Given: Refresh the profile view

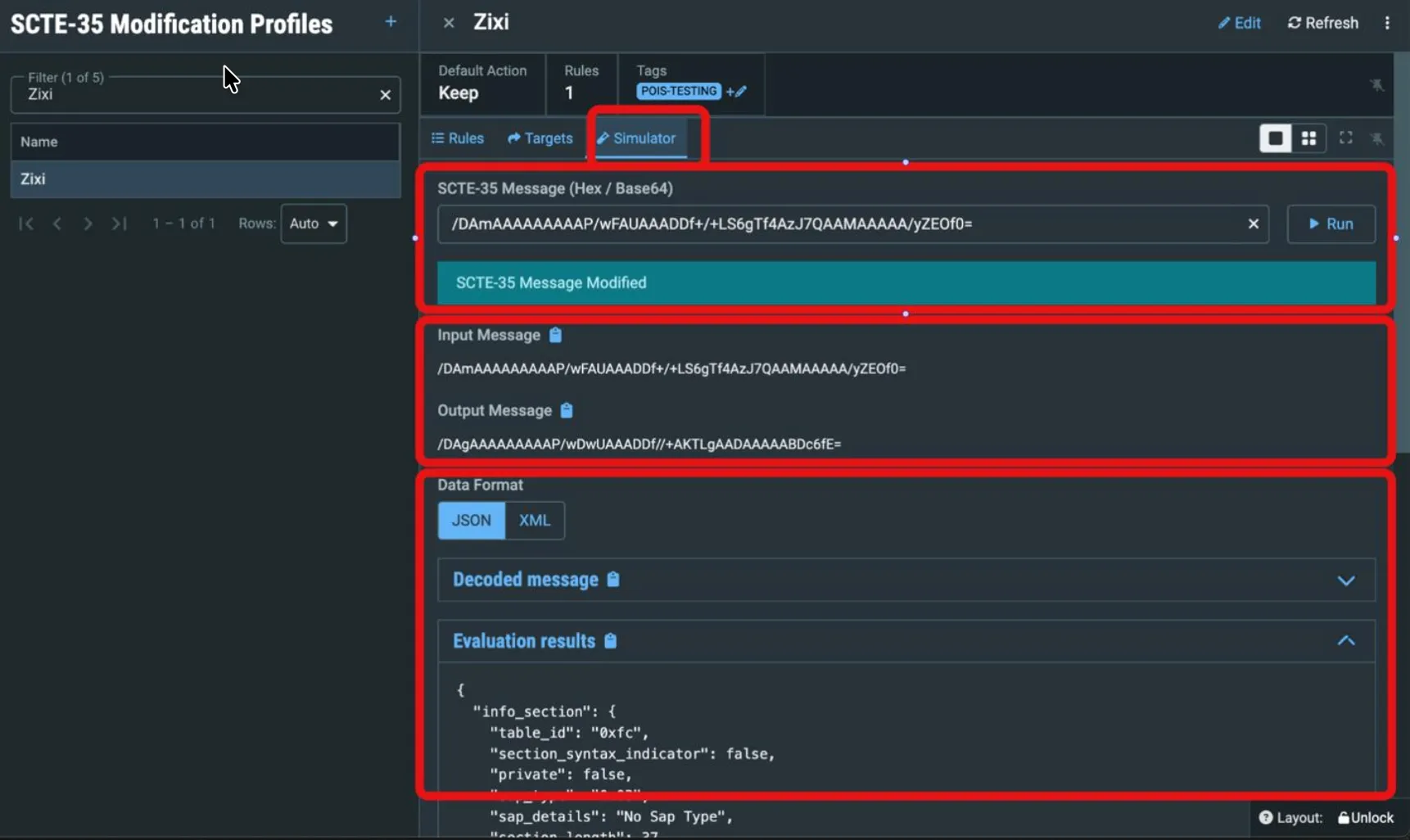Looking at the screenshot, I should point(1322,23).
